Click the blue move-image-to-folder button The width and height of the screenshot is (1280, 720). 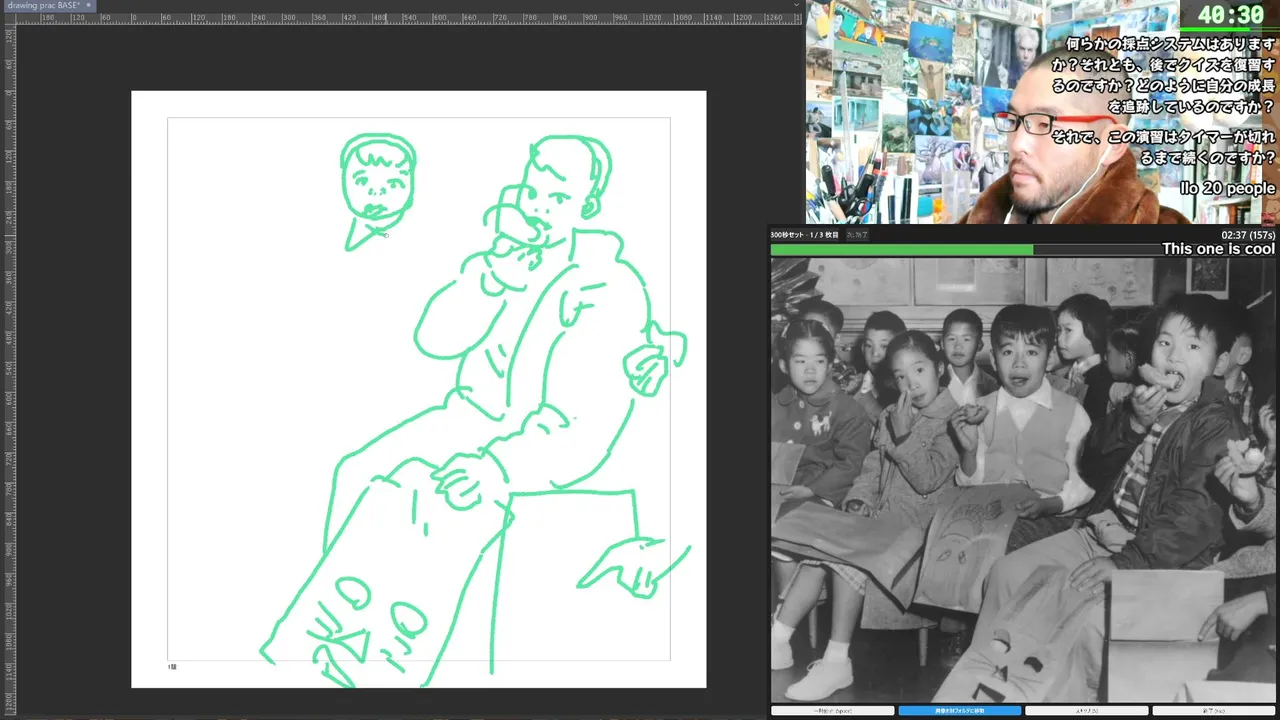tap(960, 711)
